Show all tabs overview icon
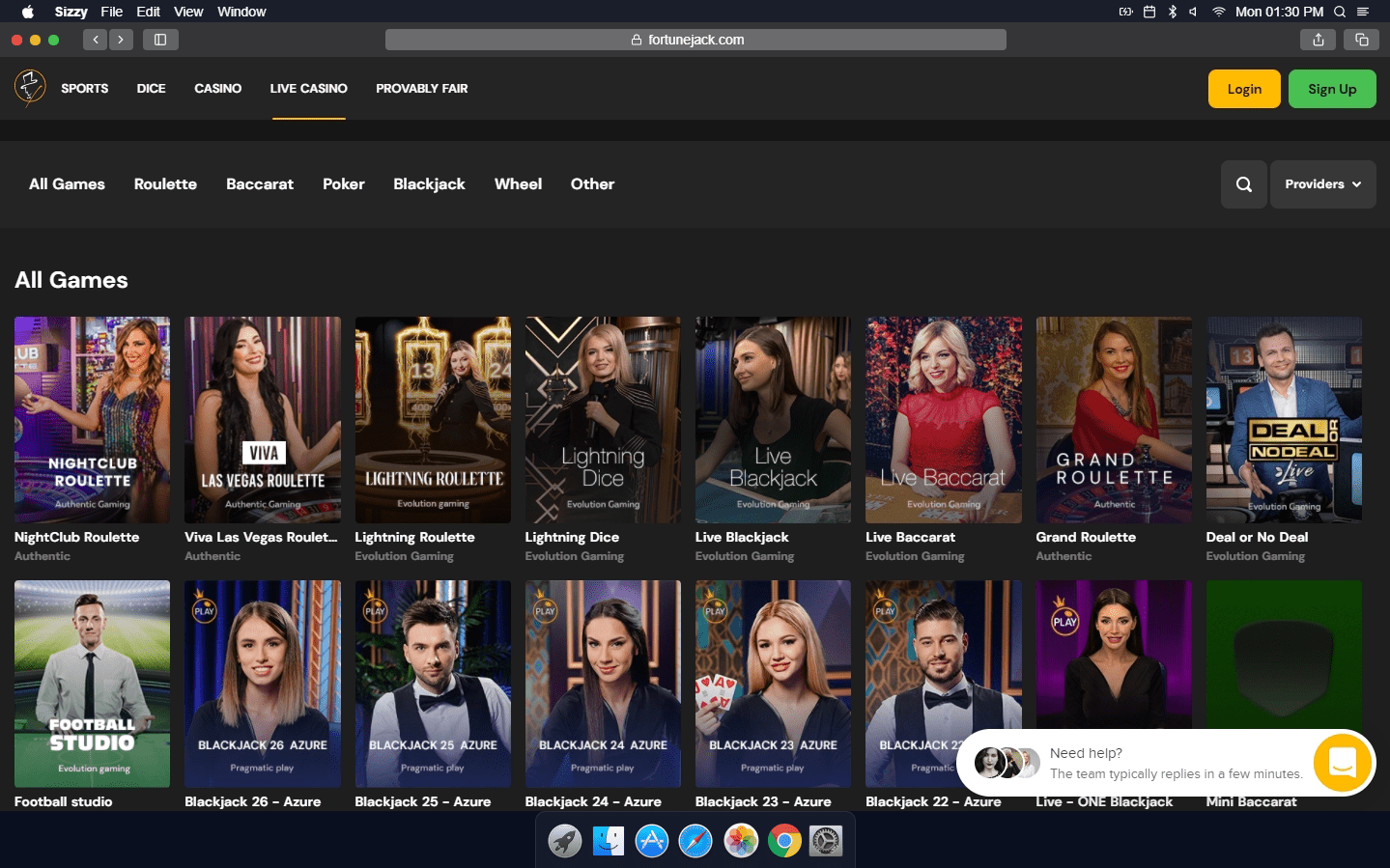Viewport: 1390px width, 868px height. pyautogui.click(x=1361, y=40)
